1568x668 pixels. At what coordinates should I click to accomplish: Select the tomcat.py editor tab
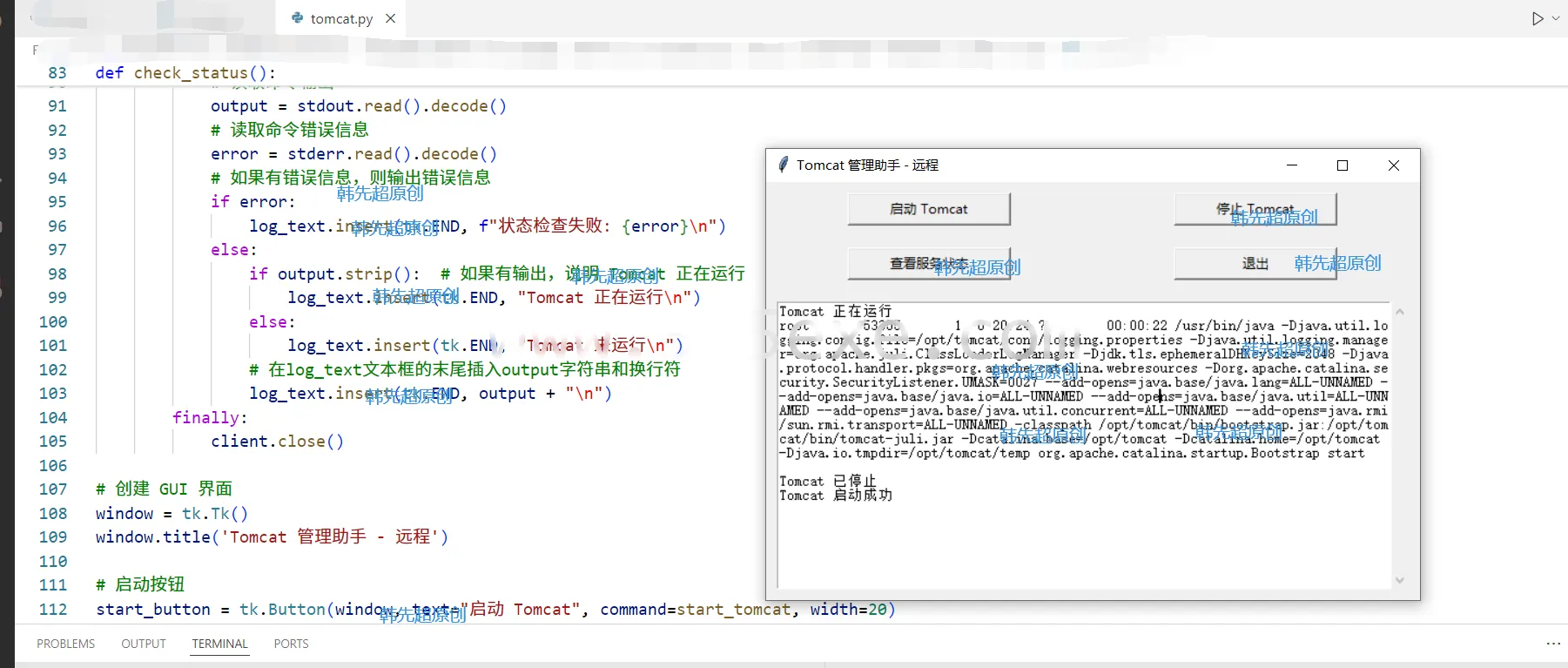pos(340,18)
